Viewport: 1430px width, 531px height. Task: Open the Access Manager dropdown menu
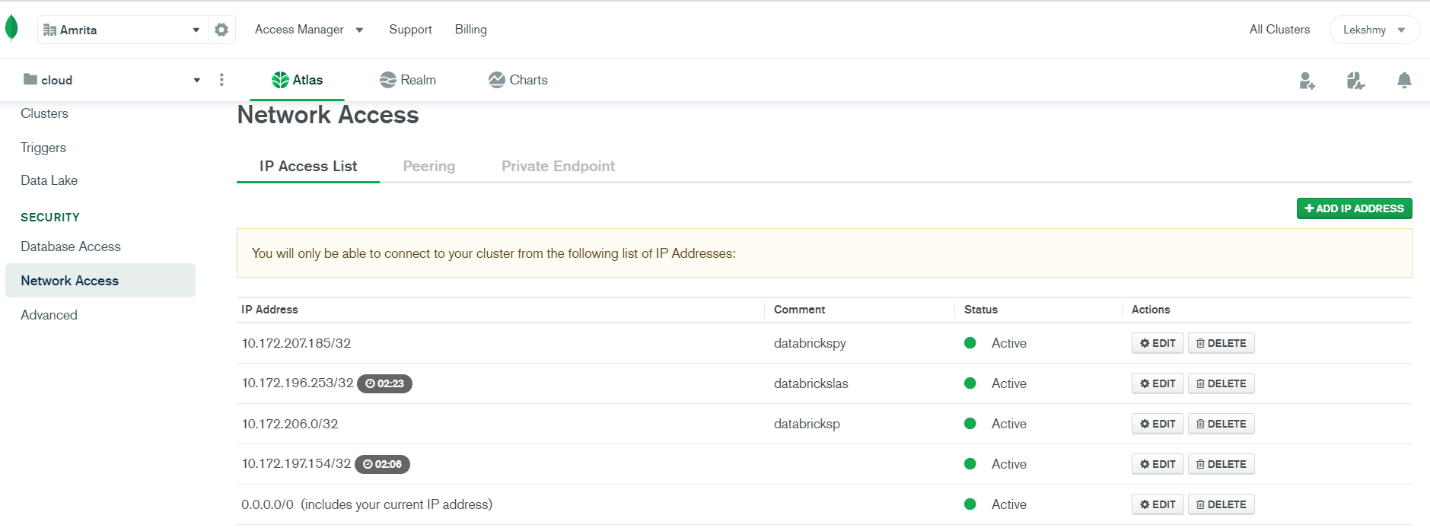pos(309,30)
